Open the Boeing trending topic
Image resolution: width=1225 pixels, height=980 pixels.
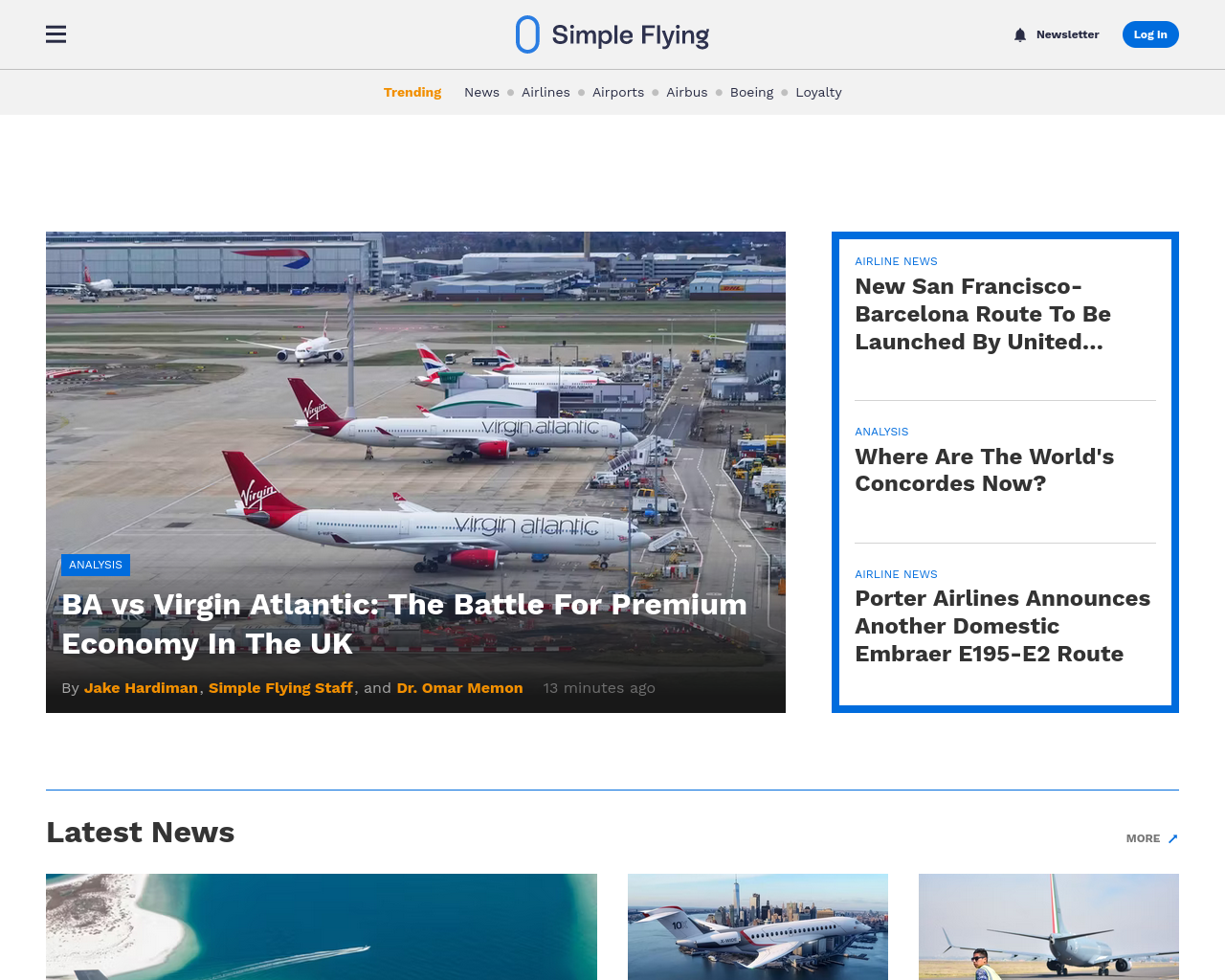(x=751, y=92)
